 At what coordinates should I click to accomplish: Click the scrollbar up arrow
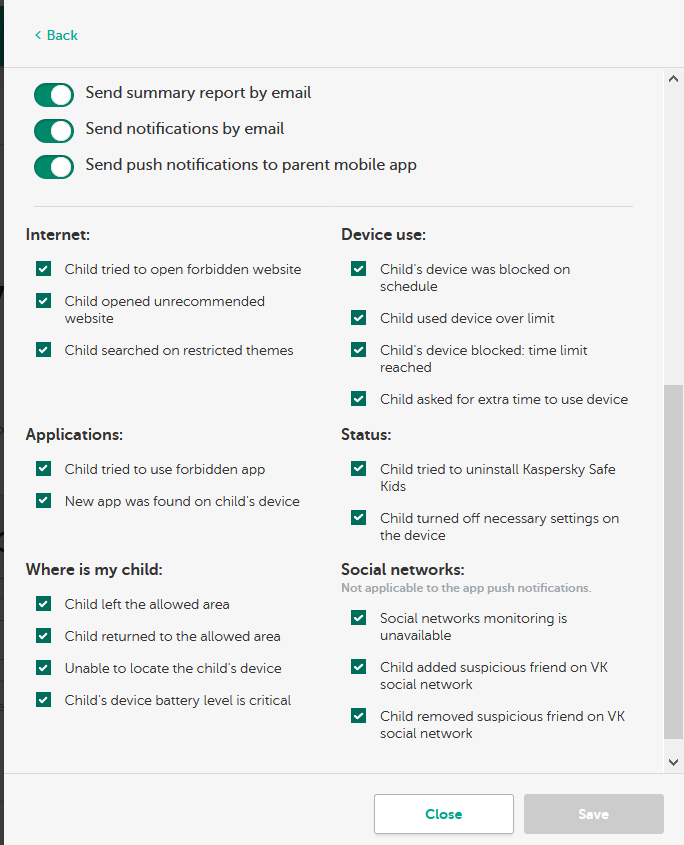pos(673,79)
